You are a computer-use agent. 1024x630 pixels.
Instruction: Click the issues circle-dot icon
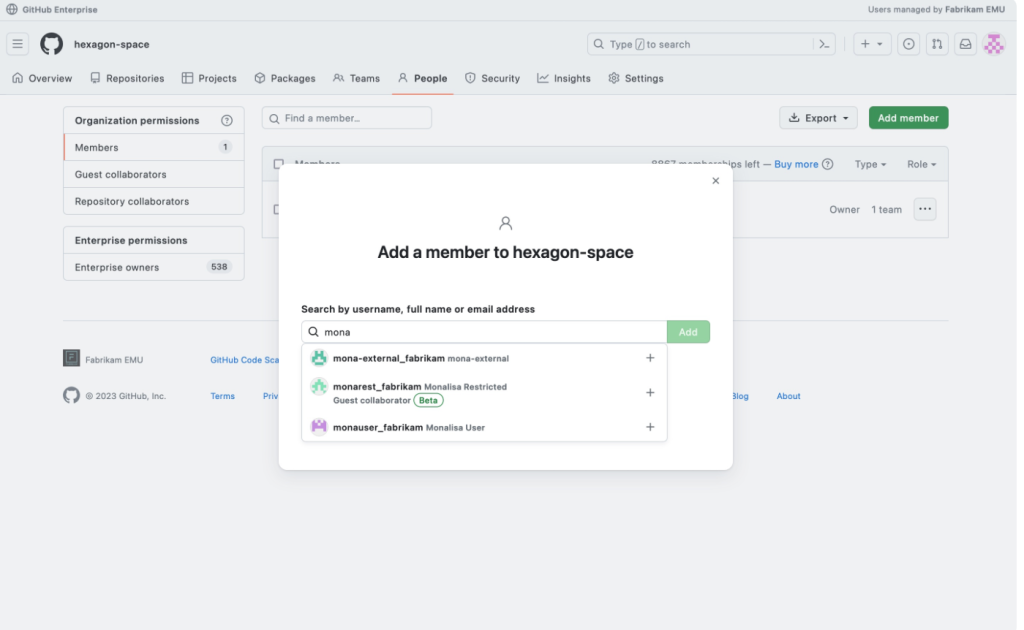908,43
